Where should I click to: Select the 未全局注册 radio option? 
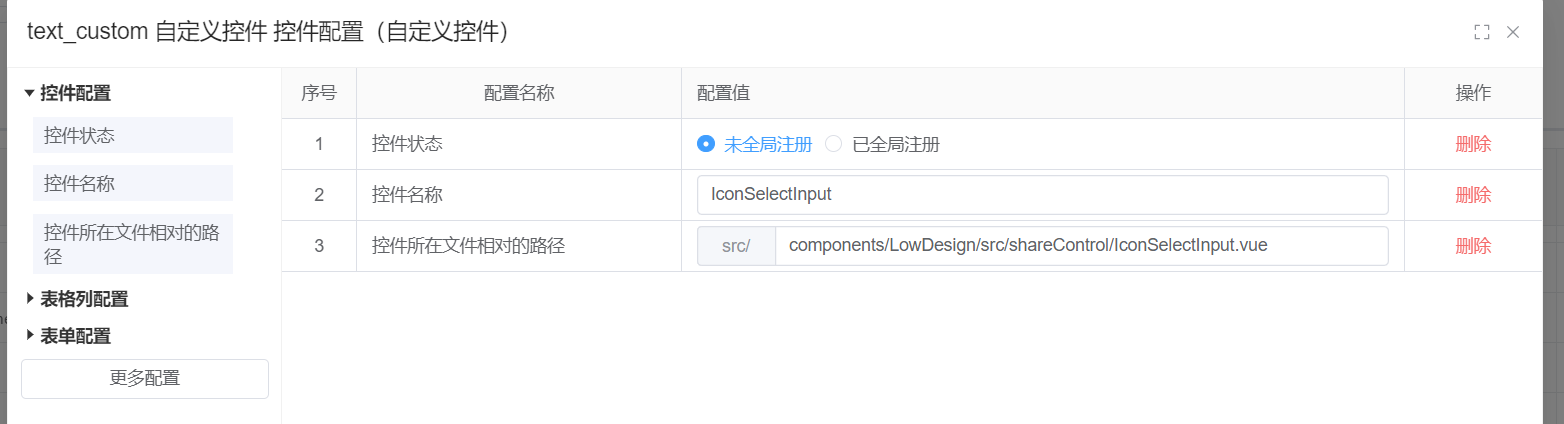pyautogui.click(x=706, y=144)
